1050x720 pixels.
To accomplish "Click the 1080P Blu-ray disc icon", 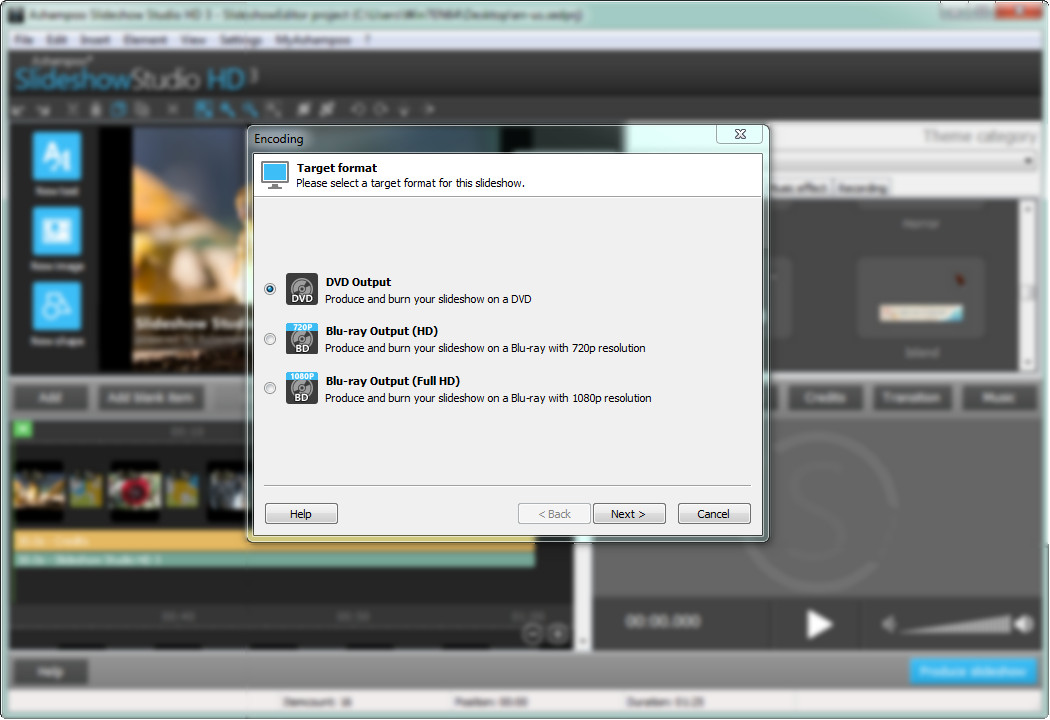I will pyautogui.click(x=301, y=388).
